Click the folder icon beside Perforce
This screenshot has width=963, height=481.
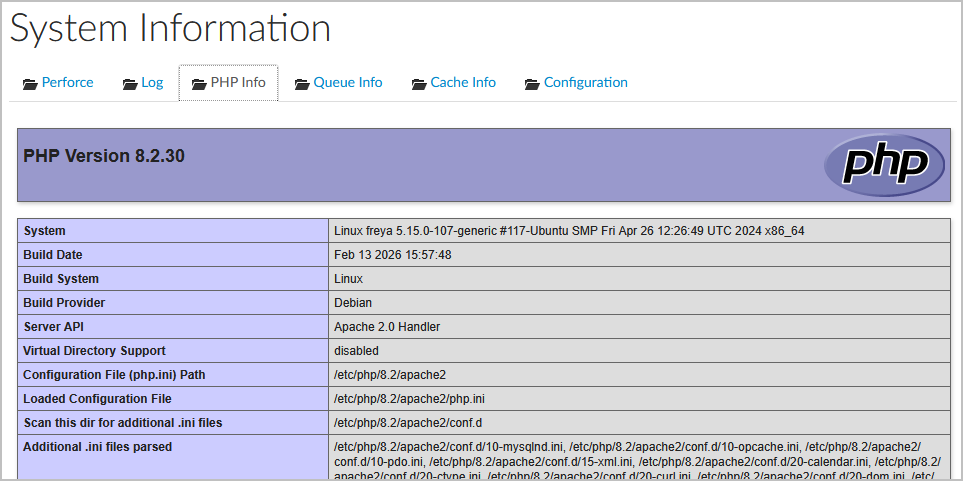tap(30, 84)
